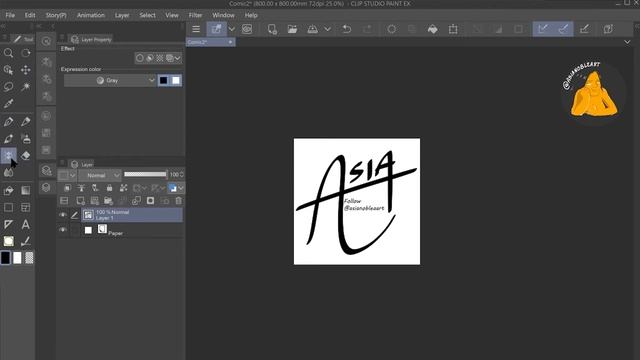Expand the canvas tab list chevron
This screenshot has height=360, width=640.
point(627,42)
